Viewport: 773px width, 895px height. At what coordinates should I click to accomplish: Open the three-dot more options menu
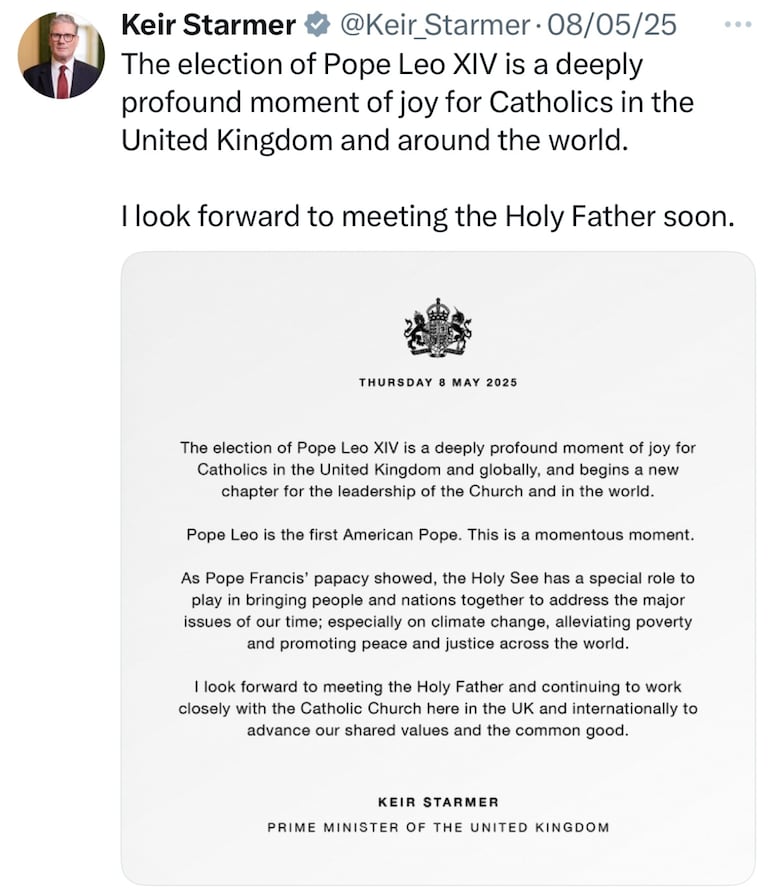pyautogui.click(x=738, y=25)
